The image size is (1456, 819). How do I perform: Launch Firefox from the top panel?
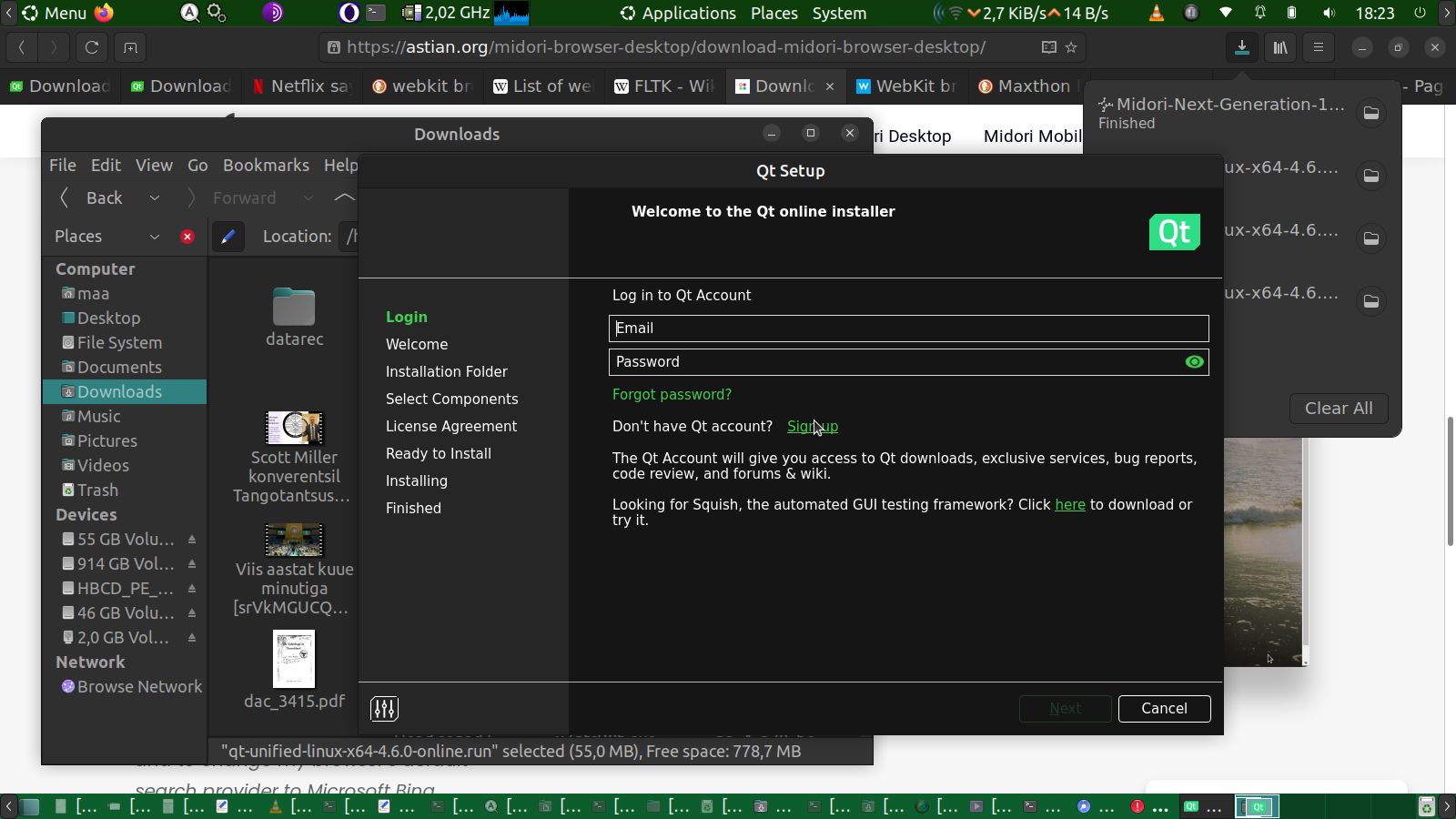coord(105,13)
